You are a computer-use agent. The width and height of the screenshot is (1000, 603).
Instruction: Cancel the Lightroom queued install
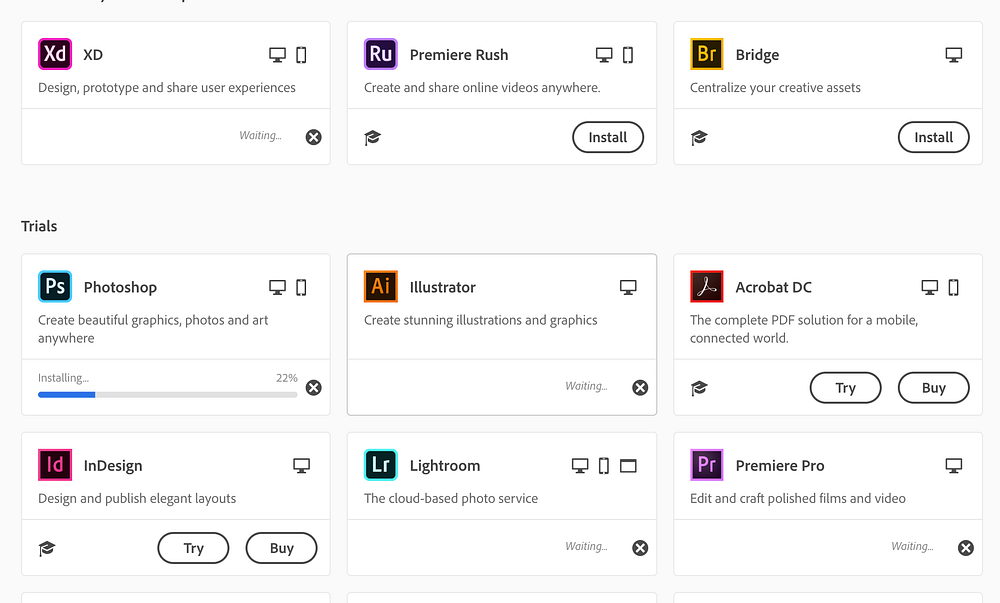(x=640, y=548)
